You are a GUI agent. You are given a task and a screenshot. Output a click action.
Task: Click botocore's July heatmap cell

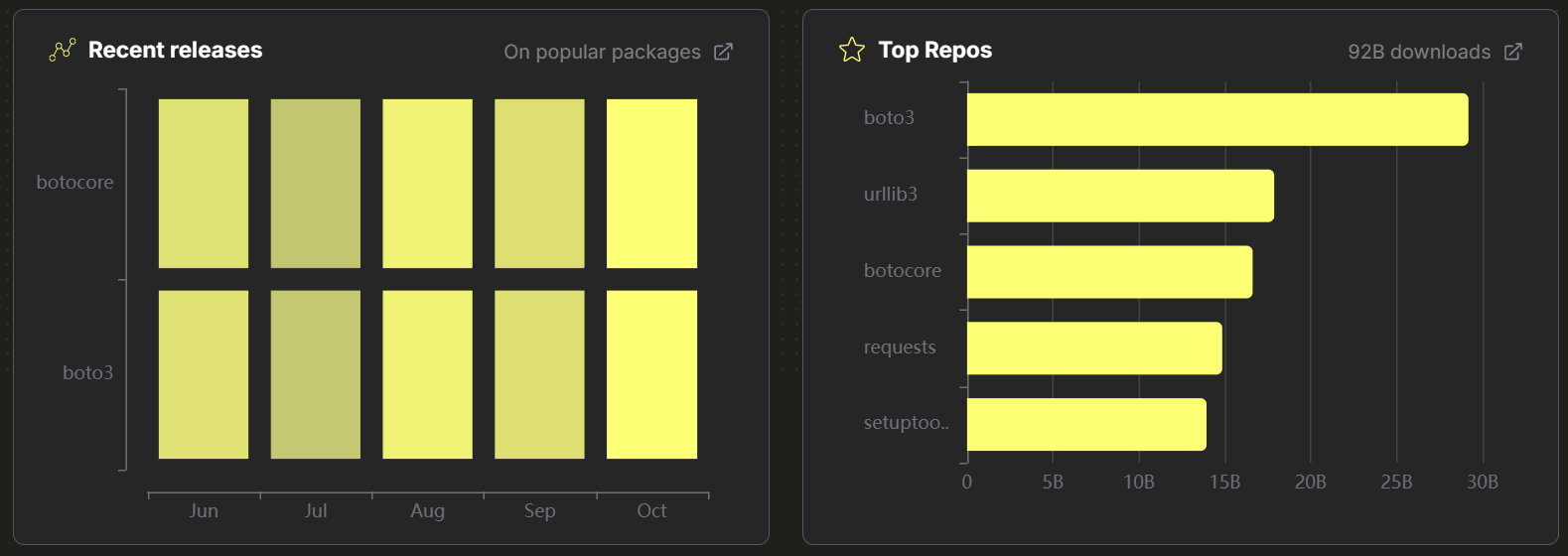(x=316, y=184)
